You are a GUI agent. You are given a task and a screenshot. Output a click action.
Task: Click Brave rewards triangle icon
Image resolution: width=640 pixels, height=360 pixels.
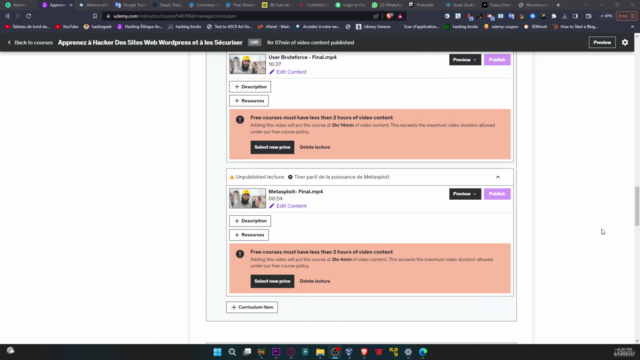400,16
